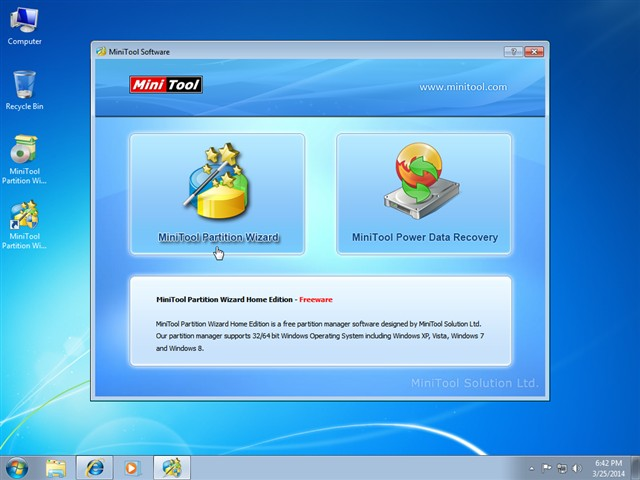Launch MiniTool Partition Wizard from the left card
This screenshot has height=480, width=640.
click(x=217, y=194)
